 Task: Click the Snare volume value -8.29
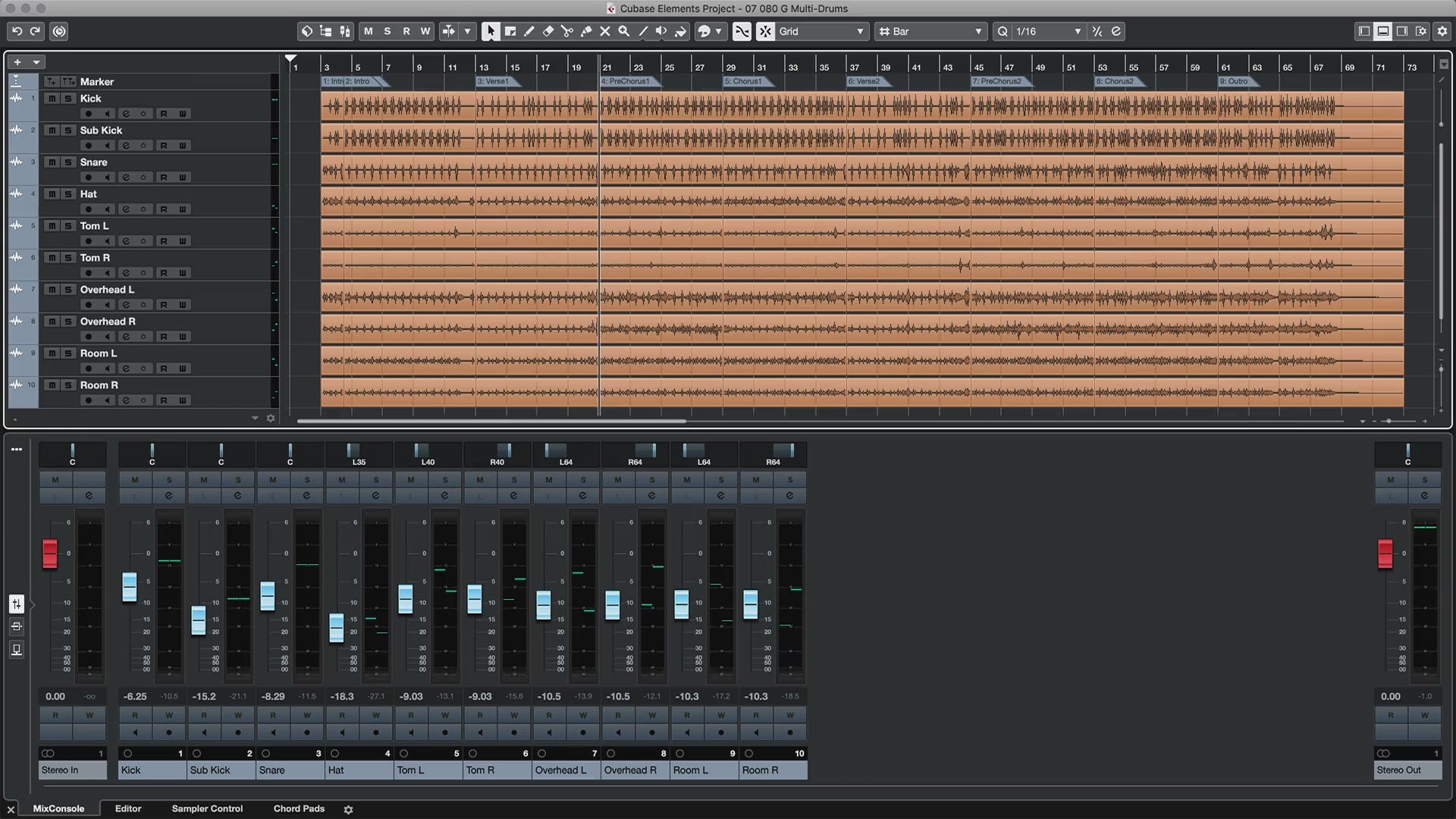click(273, 696)
